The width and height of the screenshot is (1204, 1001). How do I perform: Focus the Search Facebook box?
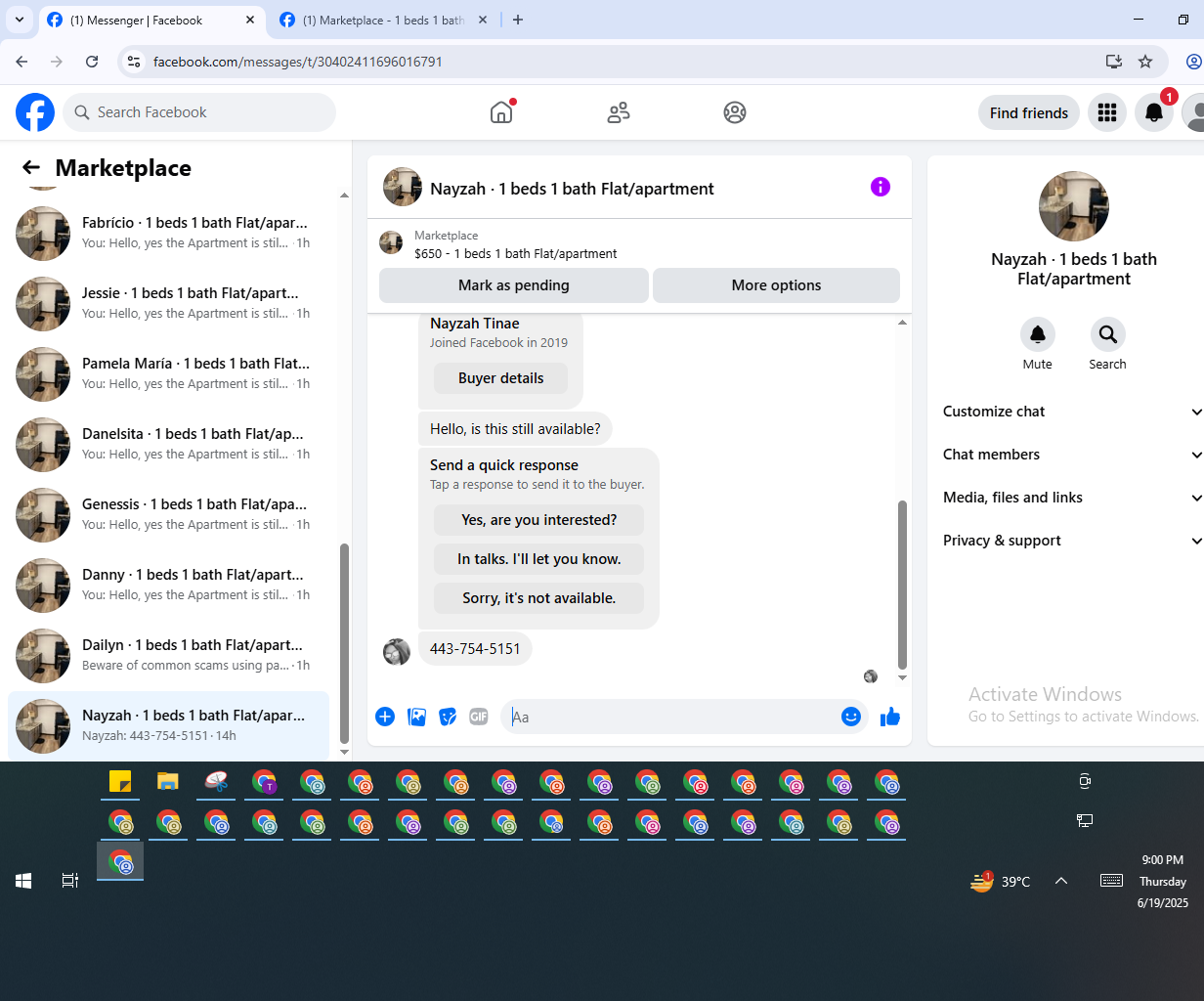click(x=199, y=112)
